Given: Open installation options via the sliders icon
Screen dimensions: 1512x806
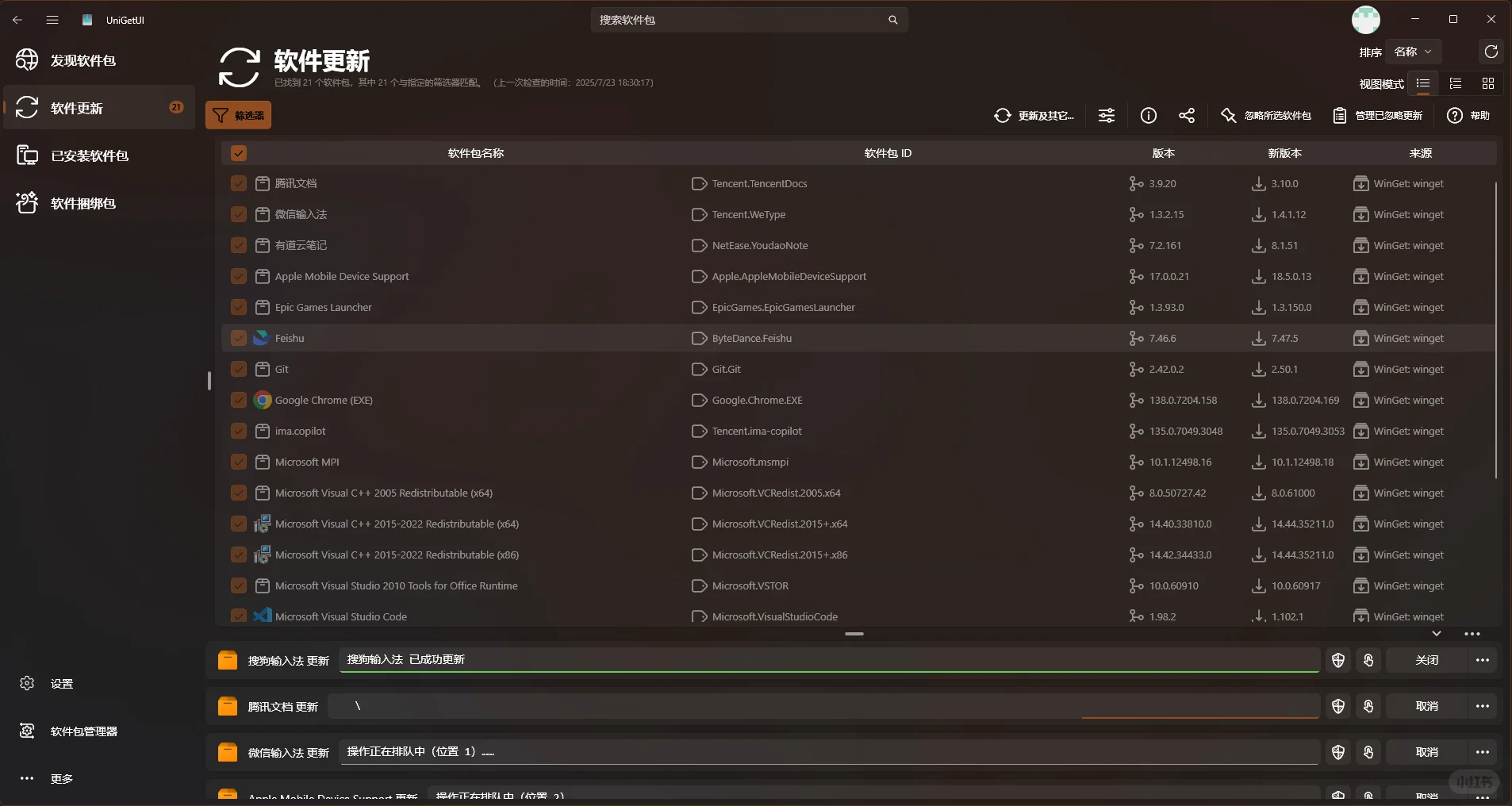Looking at the screenshot, I should (1107, 116).
